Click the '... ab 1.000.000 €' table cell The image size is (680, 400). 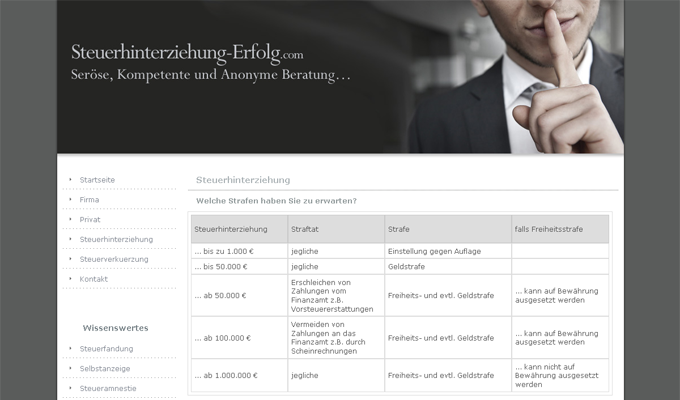(x=226, y=375)
